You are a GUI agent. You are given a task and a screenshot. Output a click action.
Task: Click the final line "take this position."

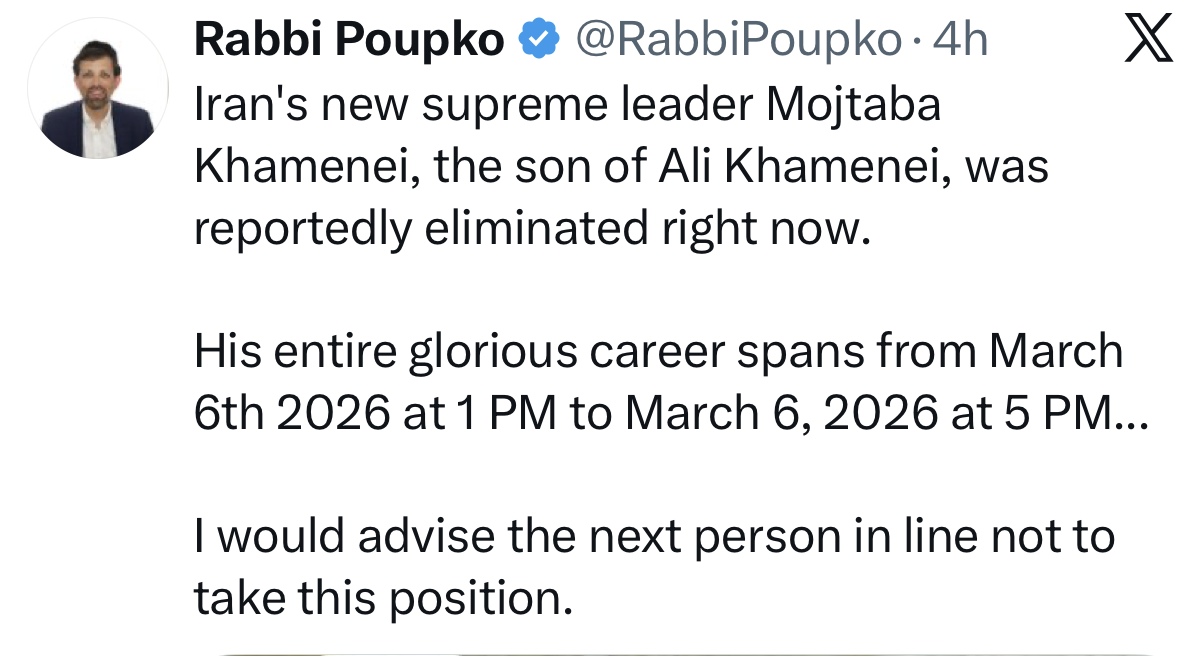tap(385, 598)
